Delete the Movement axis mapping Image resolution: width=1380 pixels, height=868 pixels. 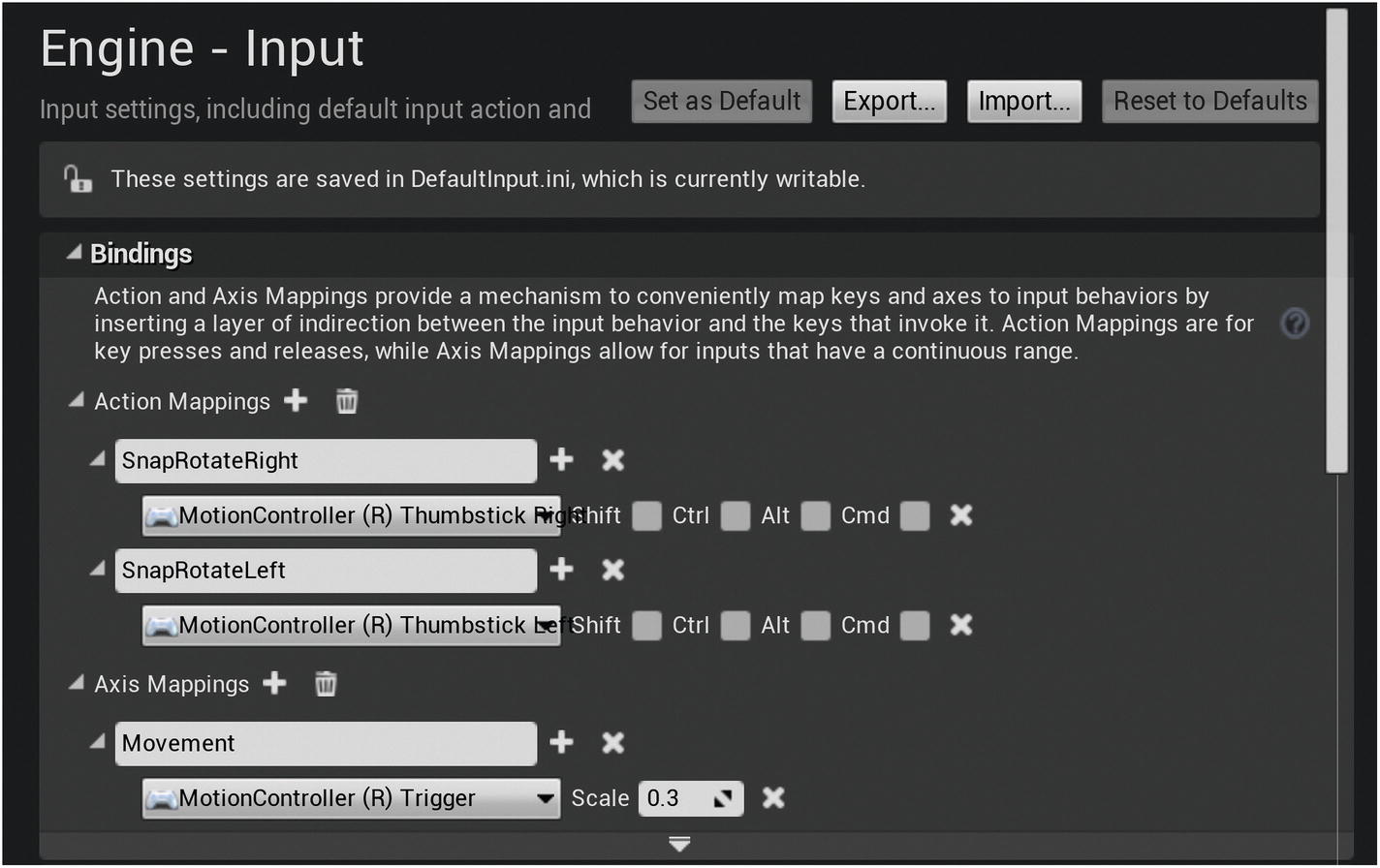[612, 743]
